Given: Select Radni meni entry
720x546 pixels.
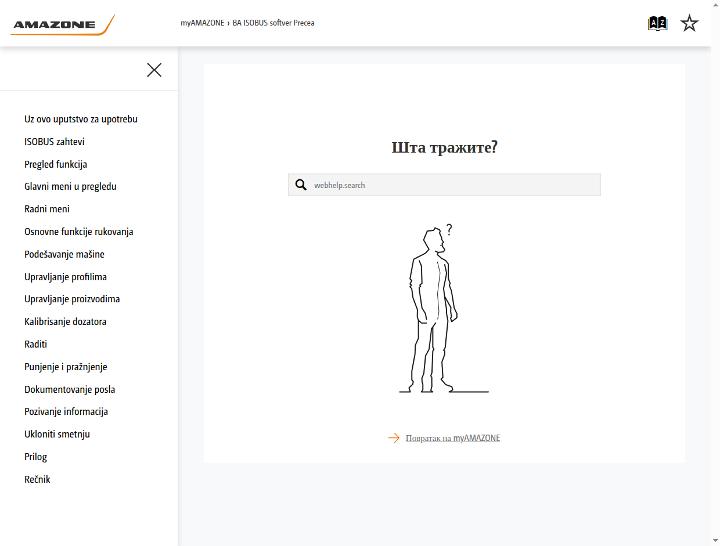Looking at the screenshot, I should tap(47, 209).
